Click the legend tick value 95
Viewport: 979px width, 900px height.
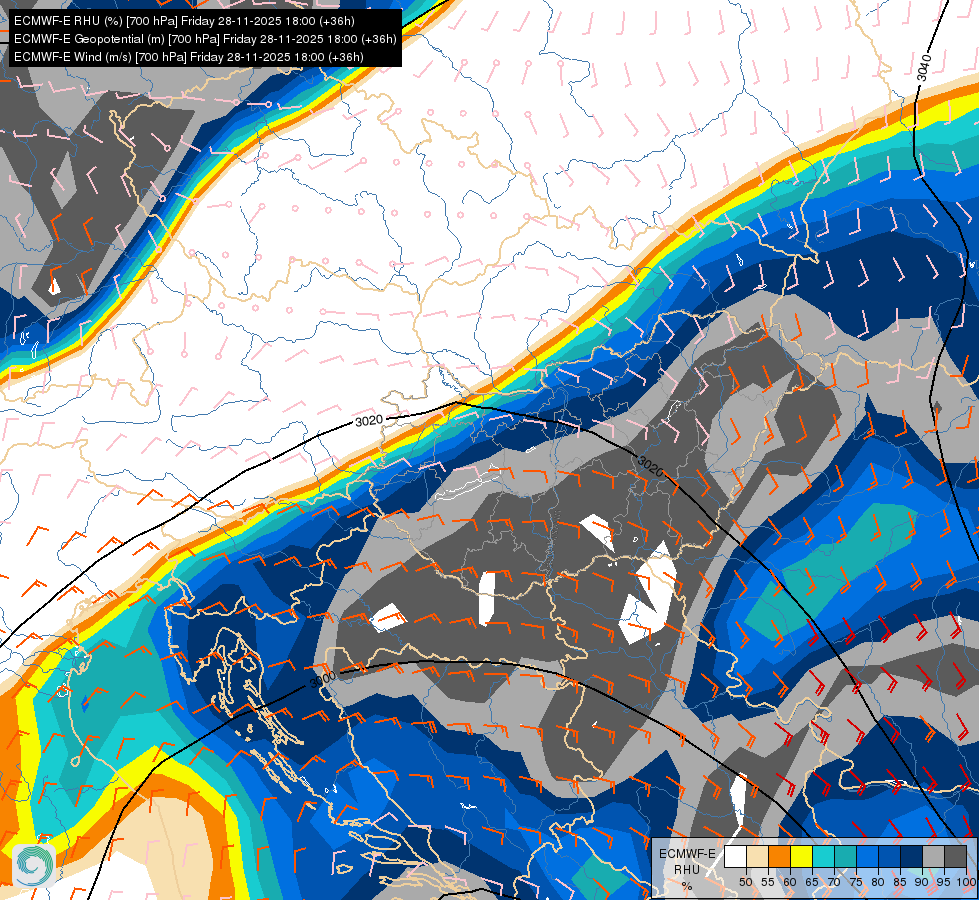(943, 883)
